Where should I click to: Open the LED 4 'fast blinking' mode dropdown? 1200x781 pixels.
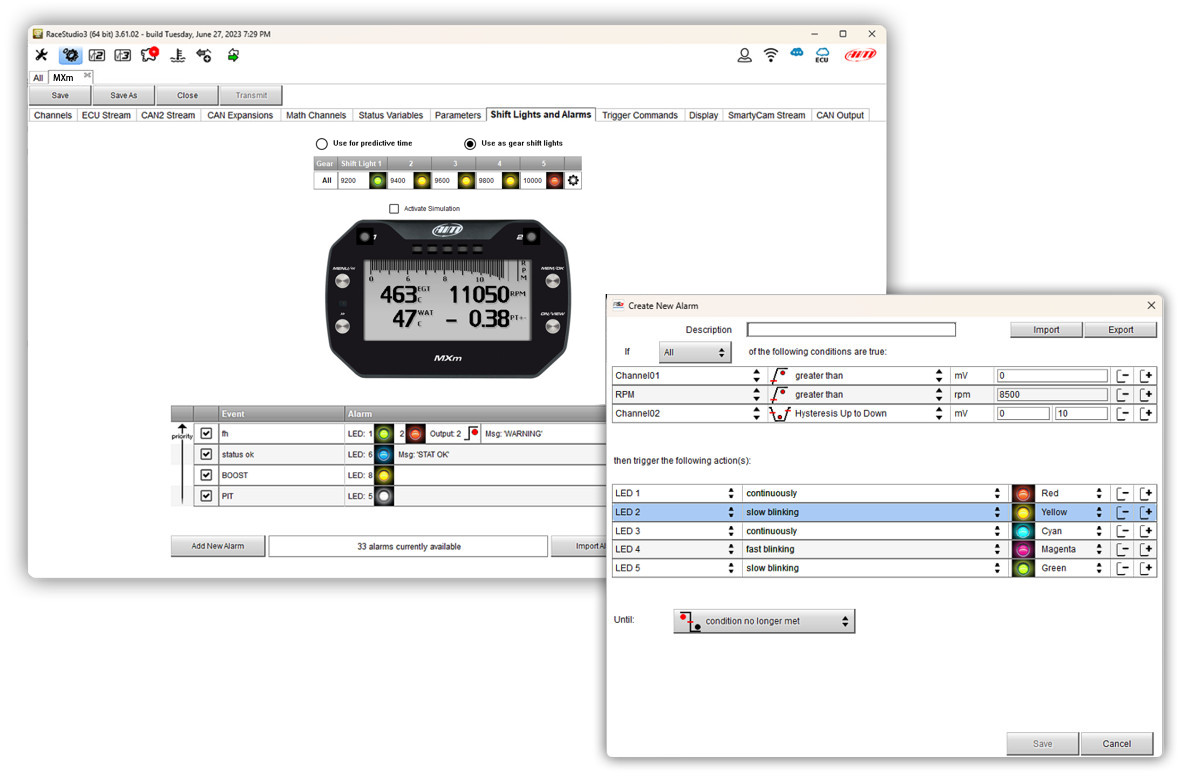(873, 549)
